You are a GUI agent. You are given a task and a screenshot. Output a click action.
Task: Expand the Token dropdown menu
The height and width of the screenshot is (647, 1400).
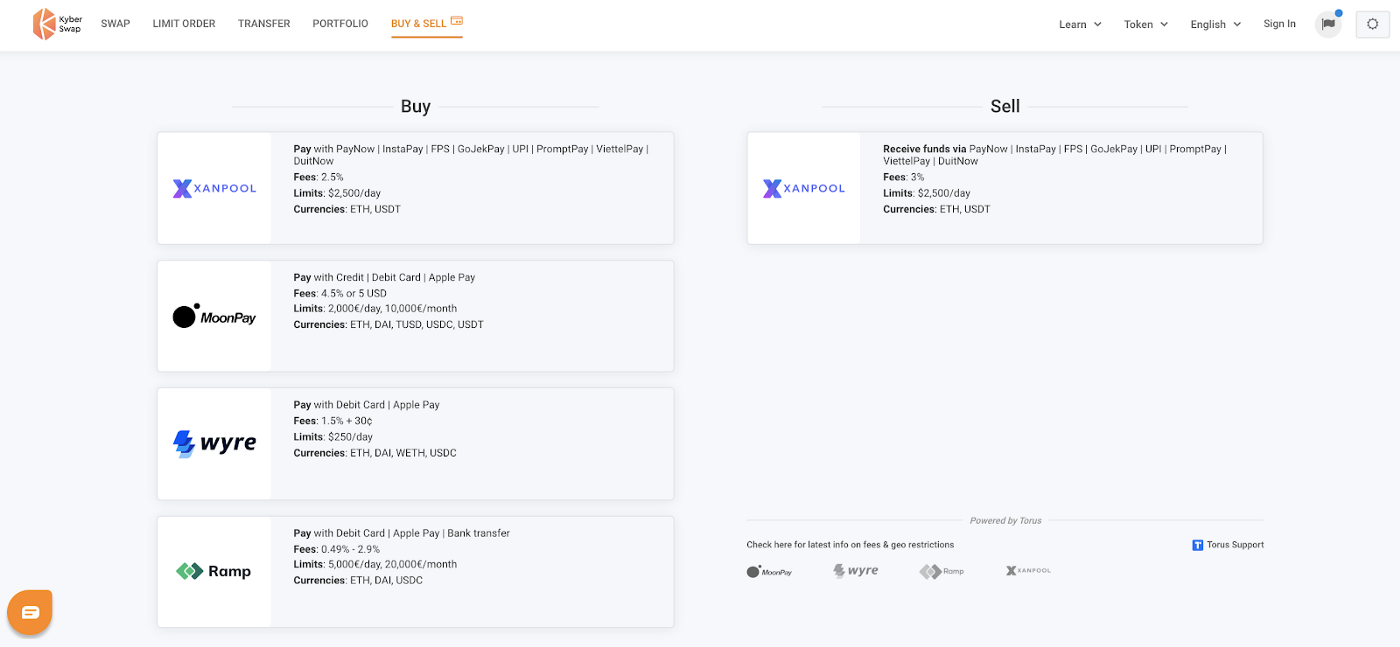tap(1146, 24)
